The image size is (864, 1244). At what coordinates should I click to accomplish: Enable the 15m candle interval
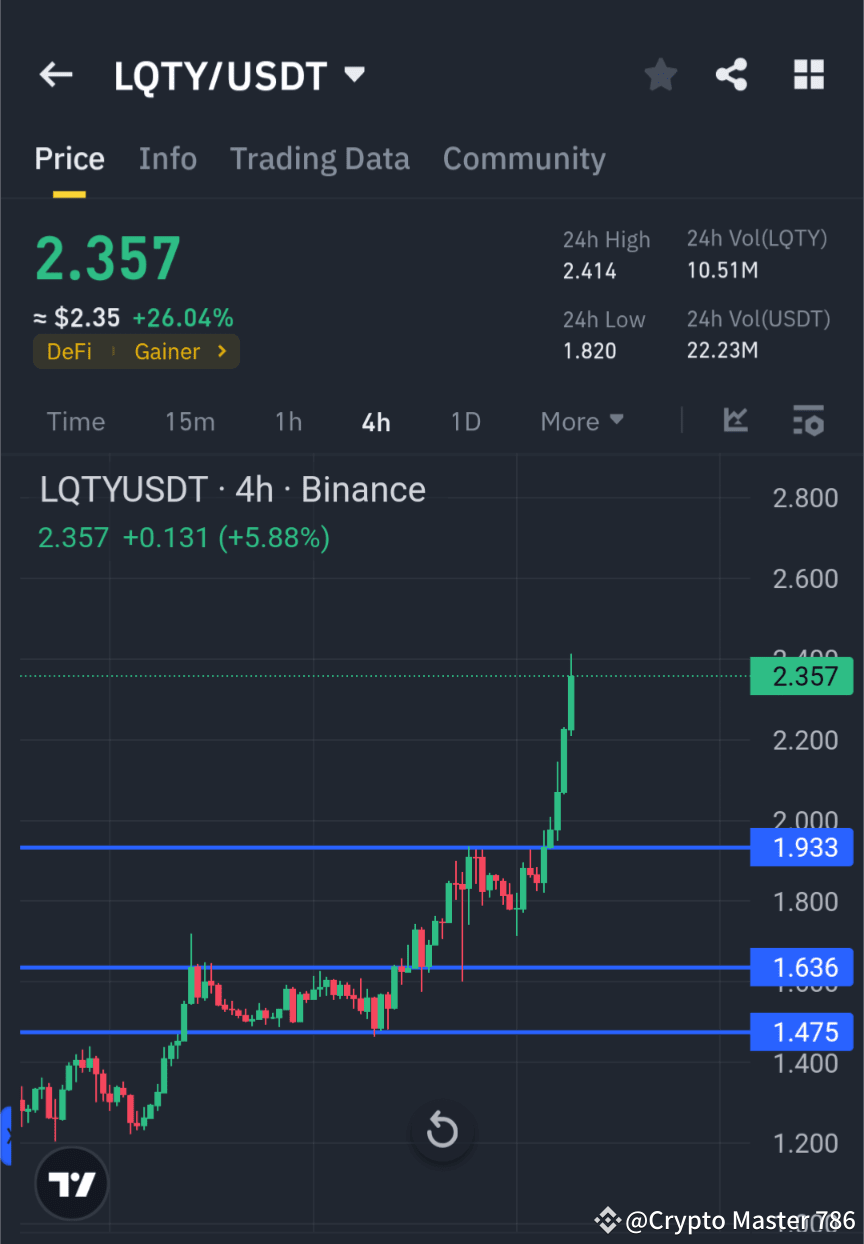[x=190, y=421]
